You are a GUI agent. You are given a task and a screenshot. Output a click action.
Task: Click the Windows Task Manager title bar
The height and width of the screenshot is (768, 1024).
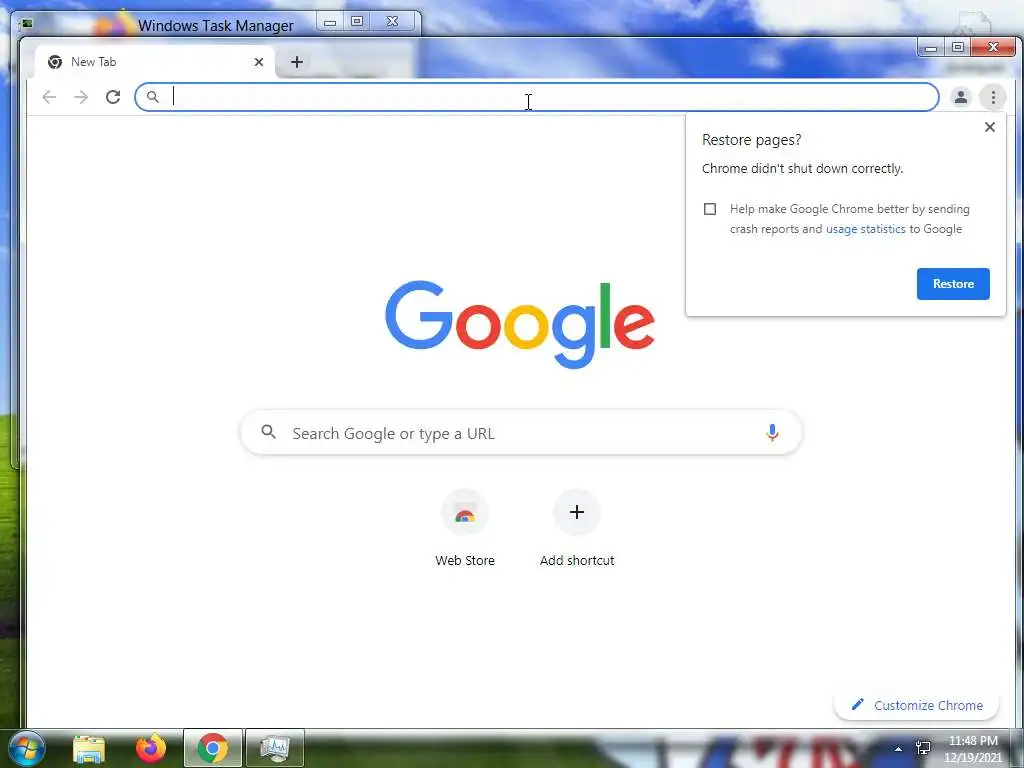[x=216, y=25]
